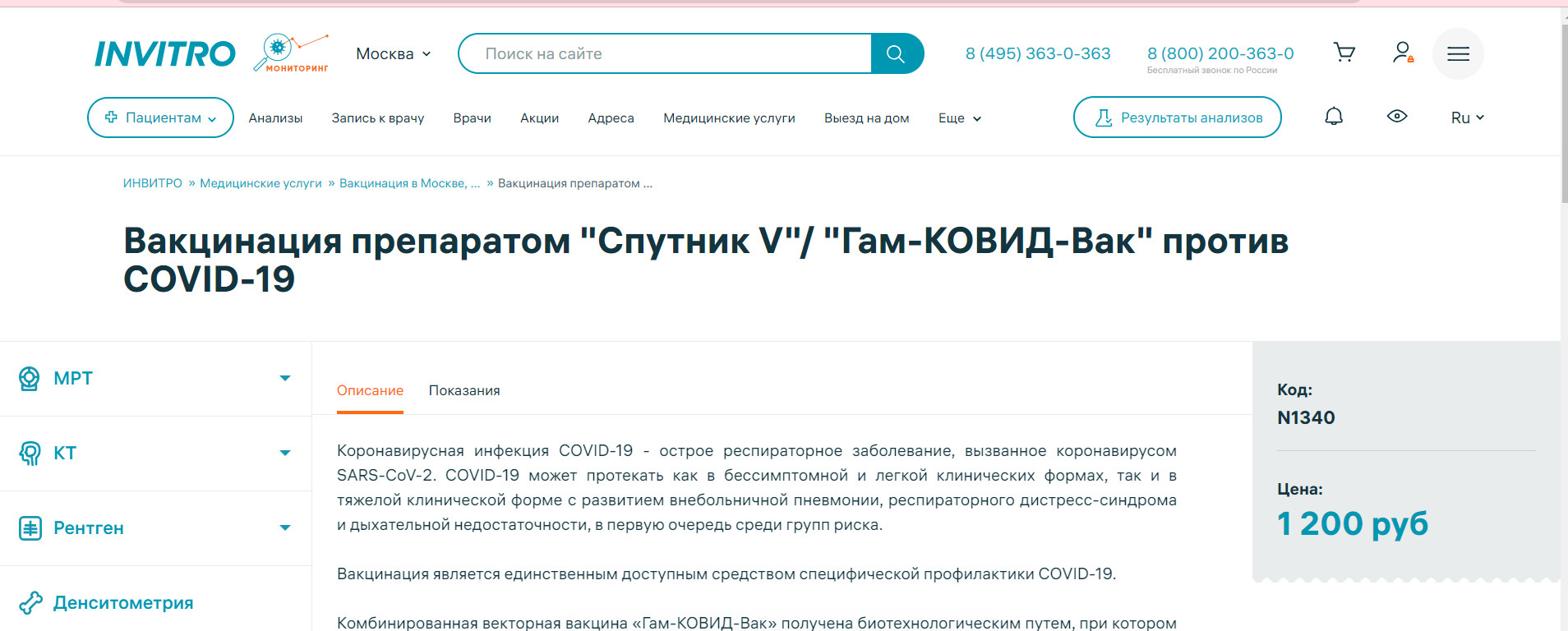Viewport: 1568px width, 631px height.
Task: Open the Адреса menu item
Action: (611, 118)
